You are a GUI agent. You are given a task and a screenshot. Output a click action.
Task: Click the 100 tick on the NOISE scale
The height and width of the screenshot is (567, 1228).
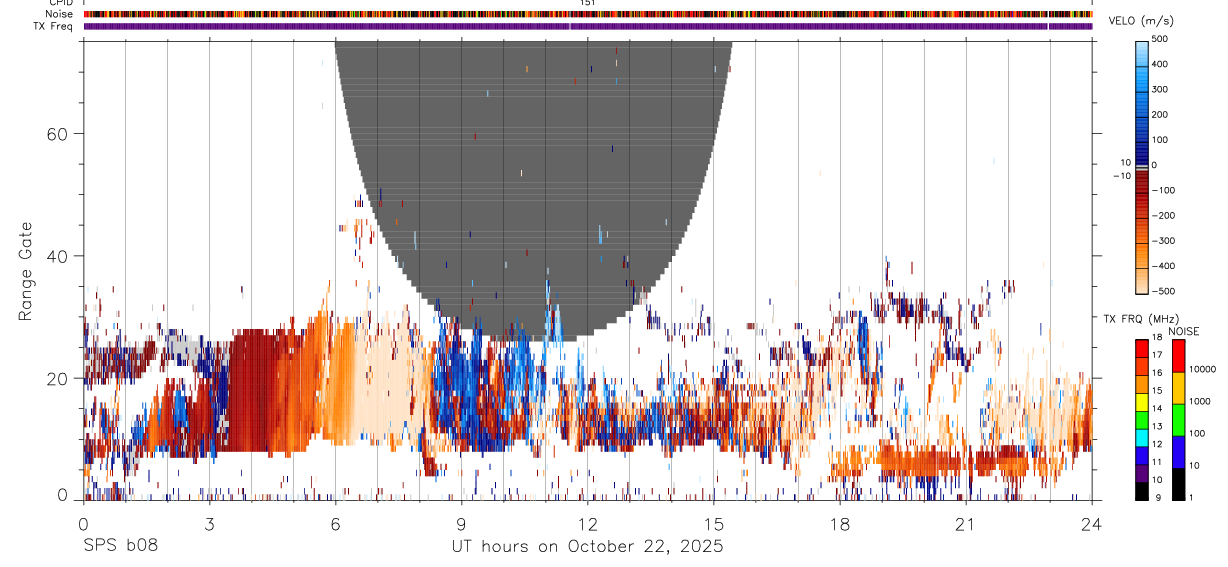[x=1198, y=433]
